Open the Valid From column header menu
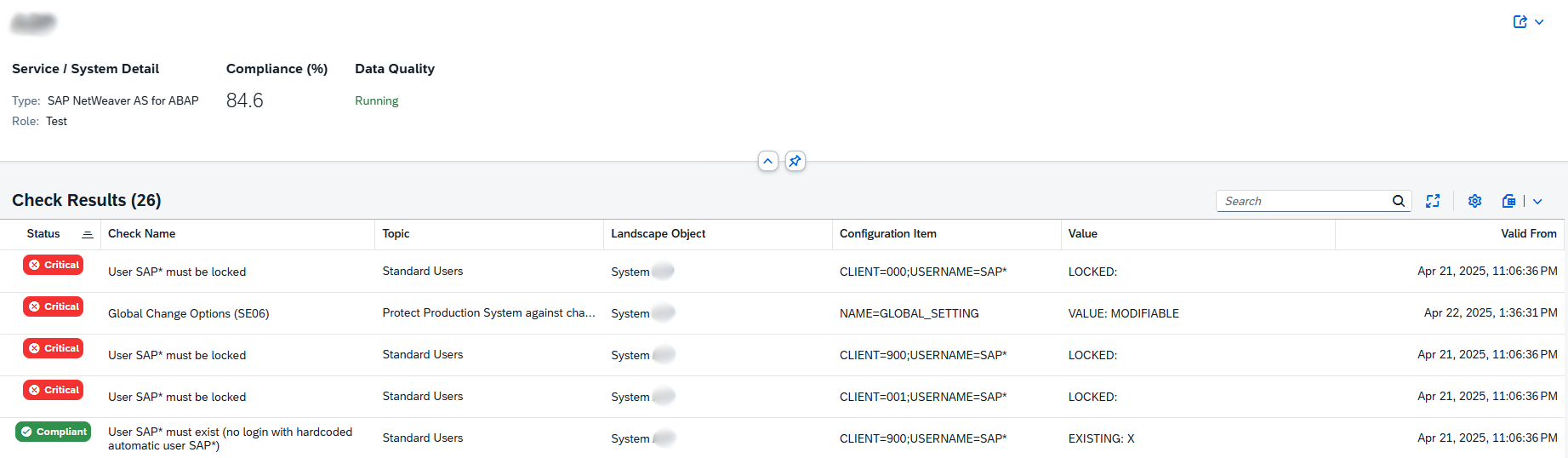This screenshot has height=458, width=1568. [x=1528, y=233]
